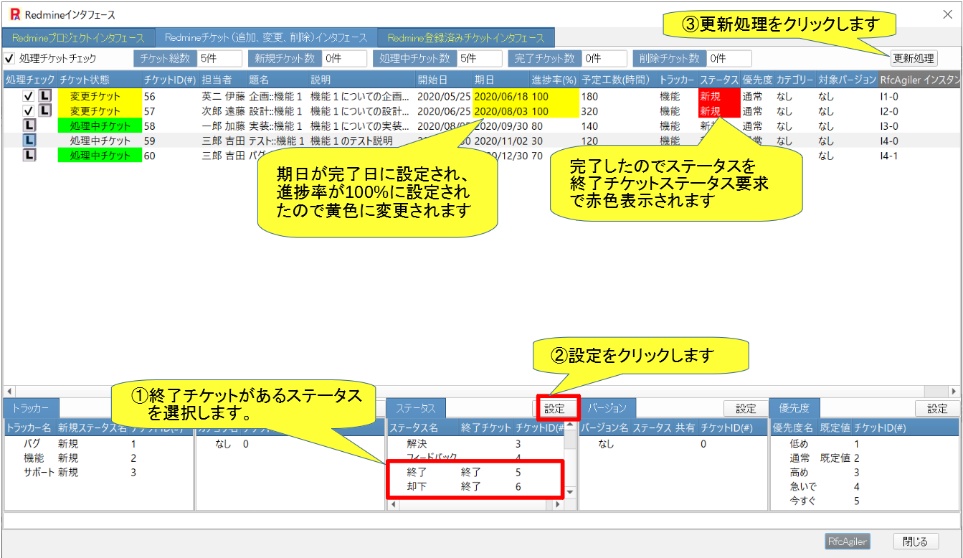Image resolution: width=963 pixels, height=558 pixels.
Task: Click the L icon in ticket 56 row
Action: [45, 96]
